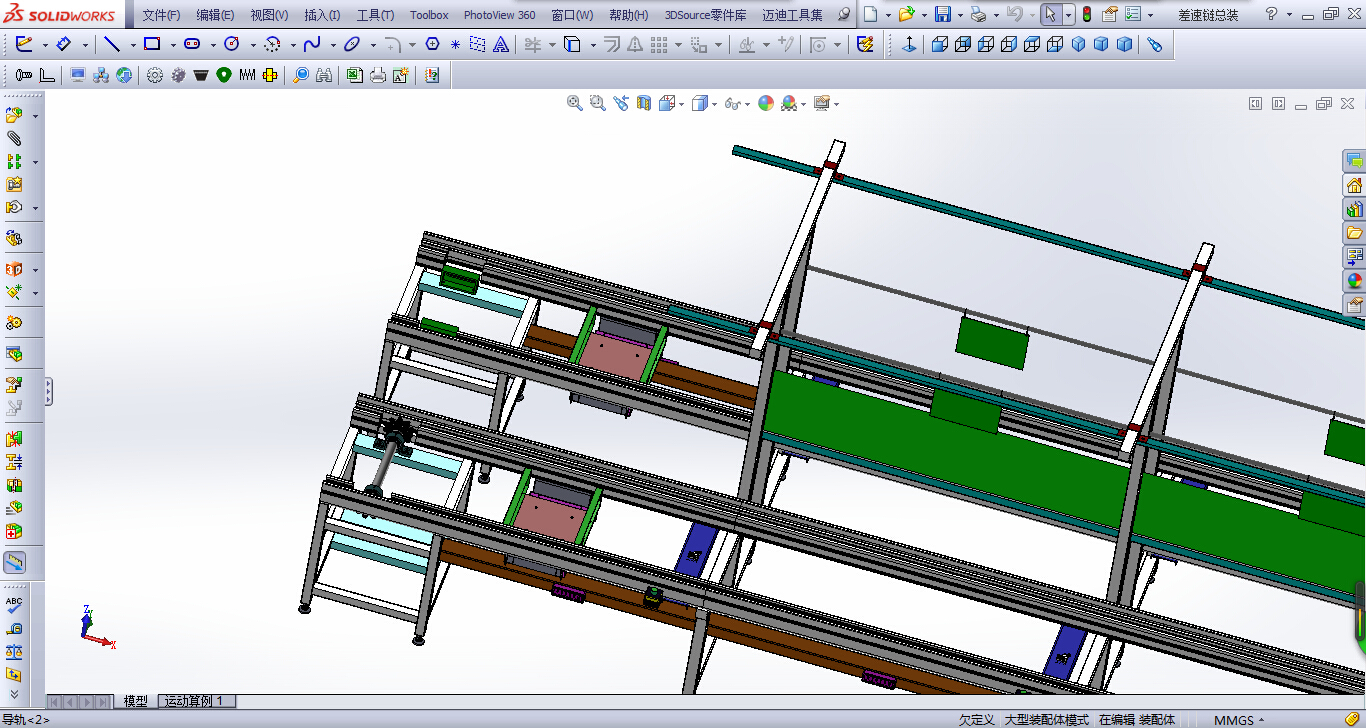This screenshot has width=1366, height=728.
Task: Switch to the 模型 tab
Action: pyautogui.click(x=136, y=701)
